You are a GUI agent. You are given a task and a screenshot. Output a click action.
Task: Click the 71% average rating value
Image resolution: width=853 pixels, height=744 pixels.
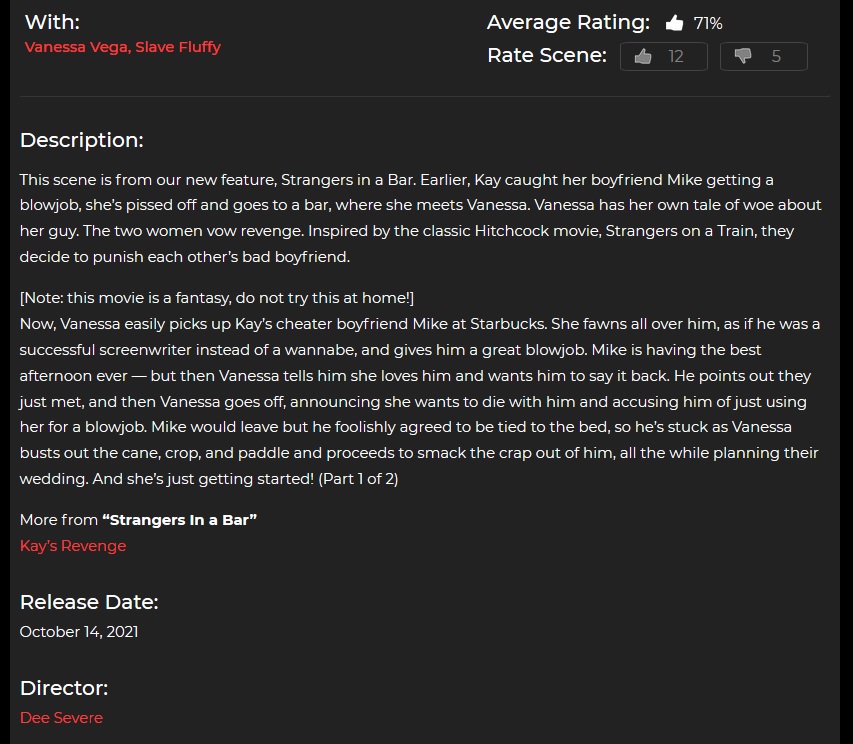pos(708,23)
